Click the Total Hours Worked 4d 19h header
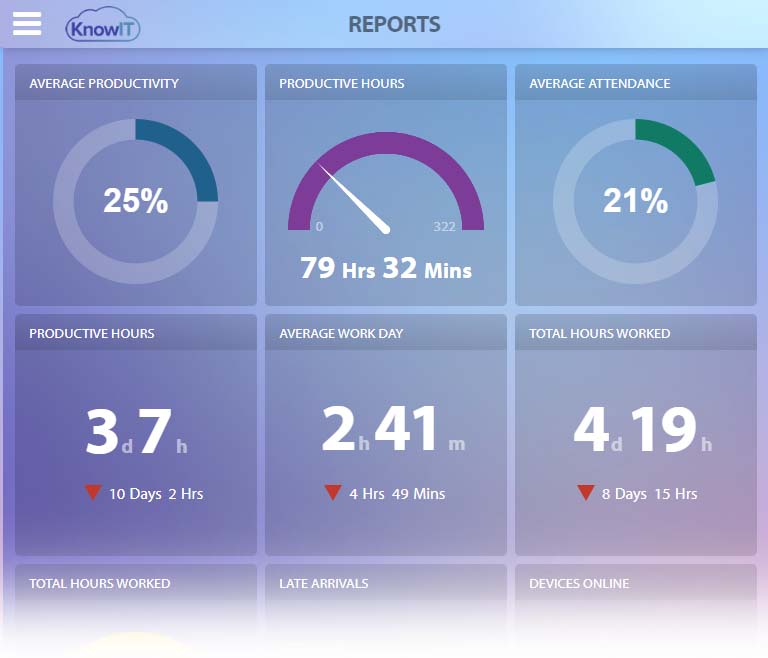Viewport: 768px width, 658px height. 636,333
